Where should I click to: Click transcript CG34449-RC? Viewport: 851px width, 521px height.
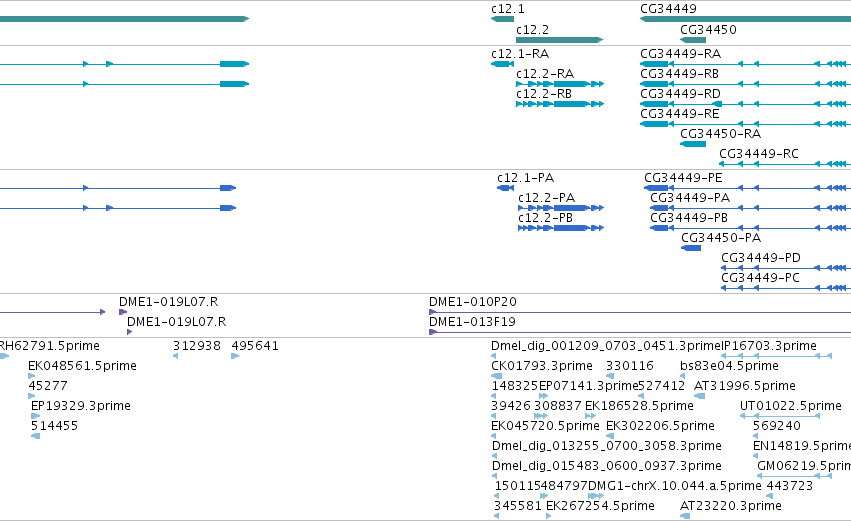tap(785, 164)
